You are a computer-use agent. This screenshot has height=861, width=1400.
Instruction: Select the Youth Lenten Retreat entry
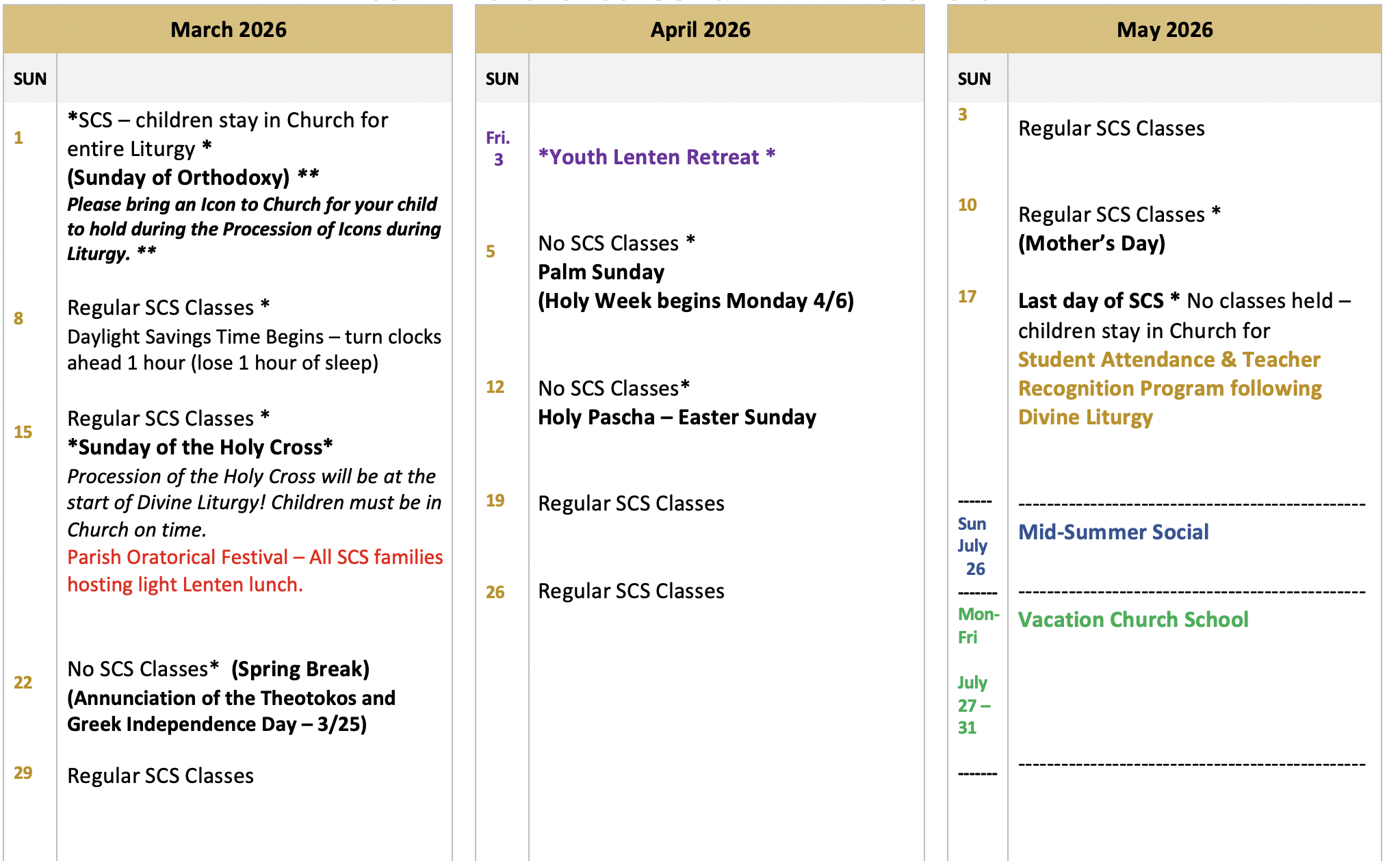(x=656, y=157)
